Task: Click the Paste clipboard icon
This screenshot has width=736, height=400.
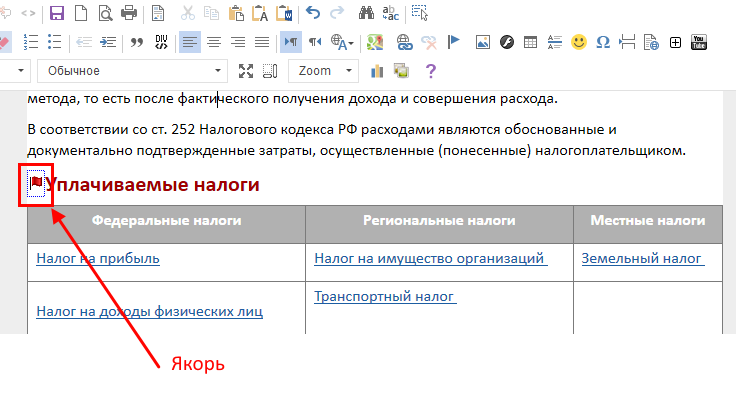Action: [x=236, y=13]
